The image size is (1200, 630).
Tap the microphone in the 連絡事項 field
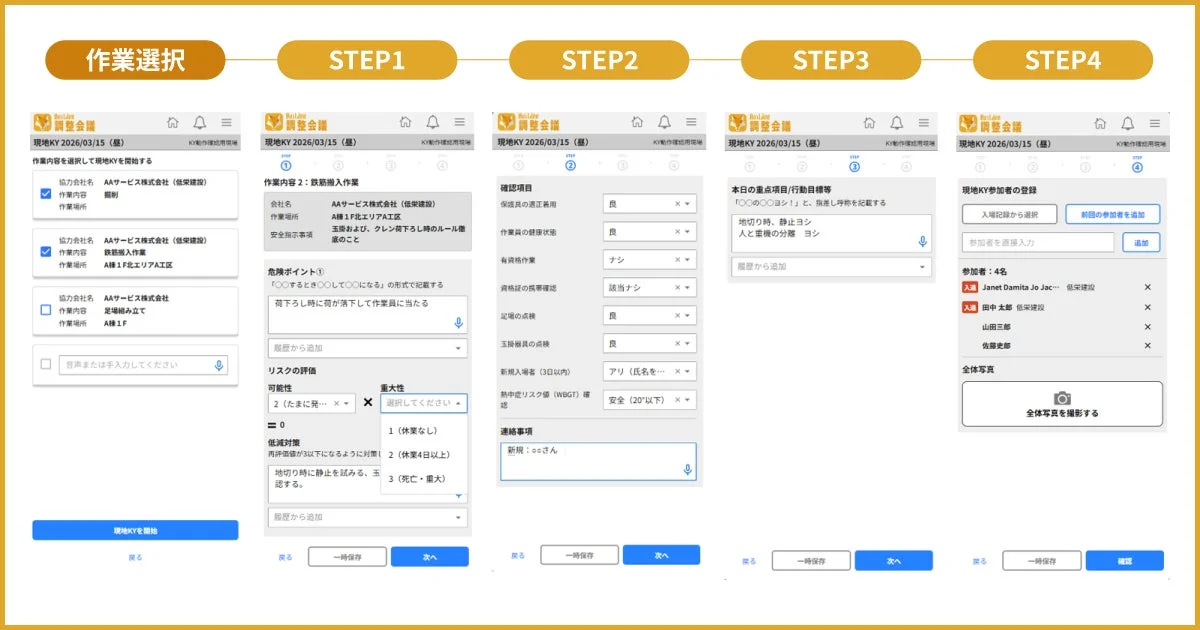click(x=688, y=469)
